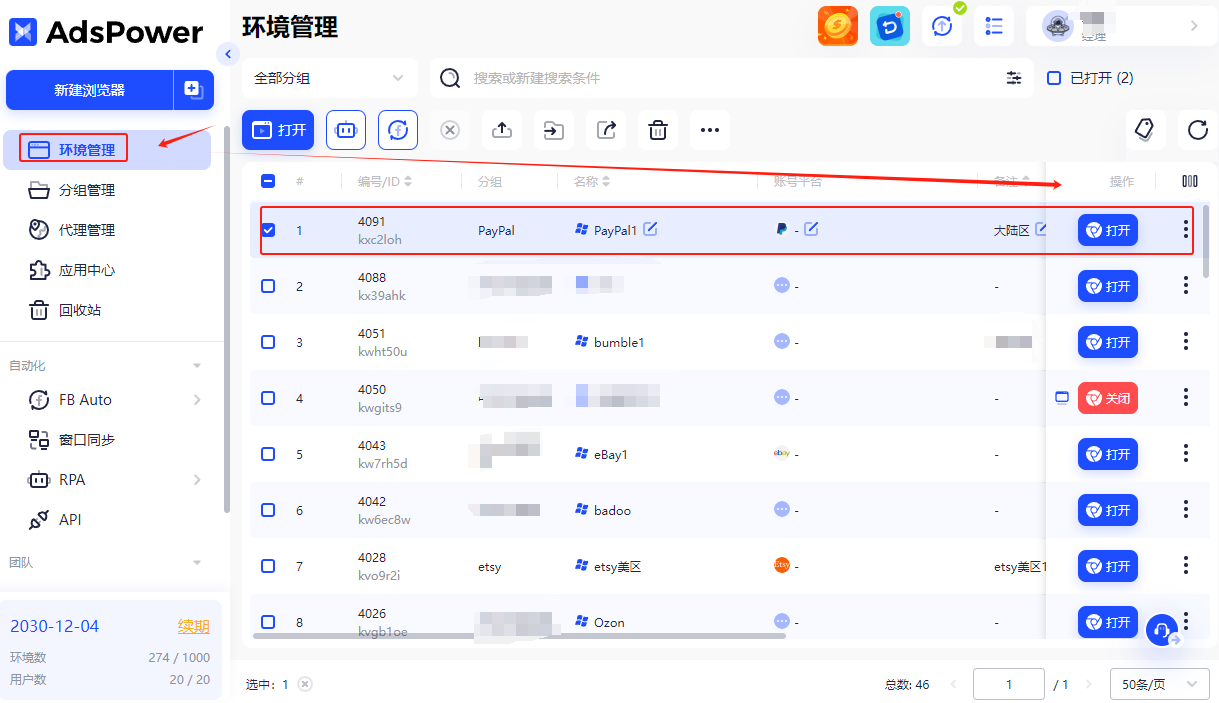Edit the PayPal1 name pencil icon

pyautogui.click(x=650, y=229)
